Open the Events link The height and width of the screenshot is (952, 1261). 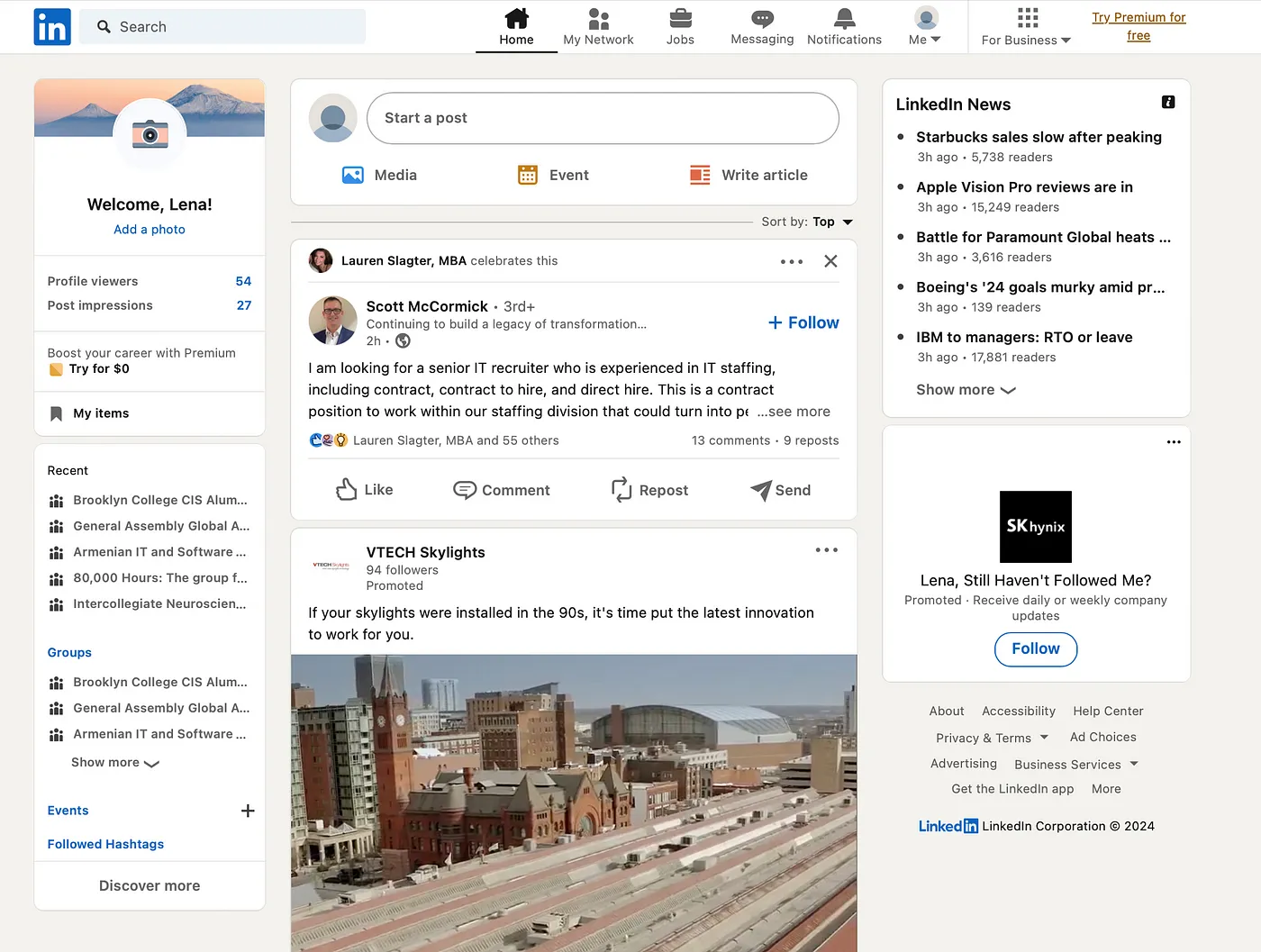(68, 811)
